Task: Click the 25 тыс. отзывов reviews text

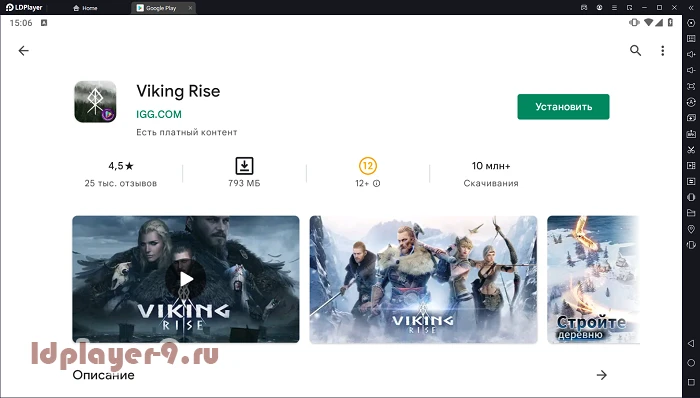Action: click(121, 183)
